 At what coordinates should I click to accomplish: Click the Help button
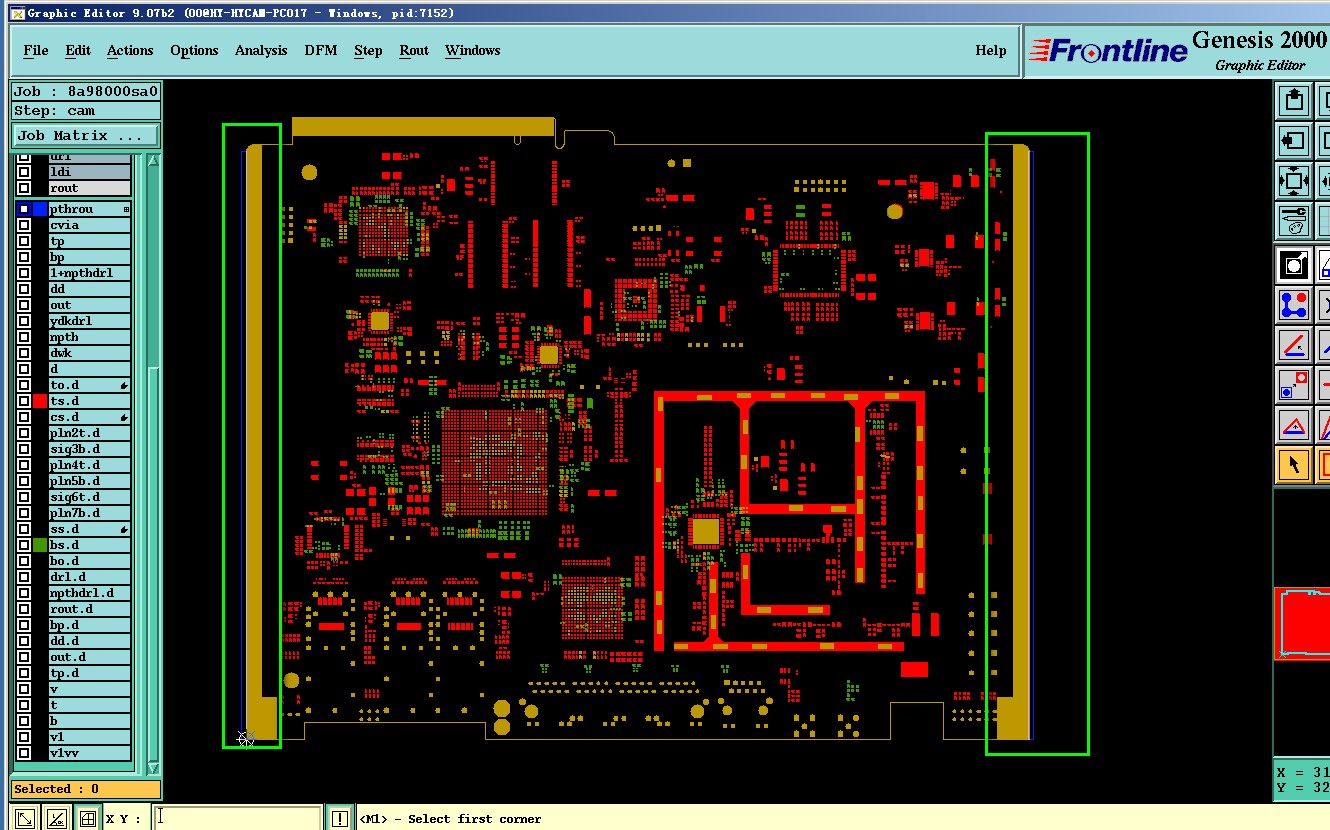pyautogui.click(x=991, y=50)
